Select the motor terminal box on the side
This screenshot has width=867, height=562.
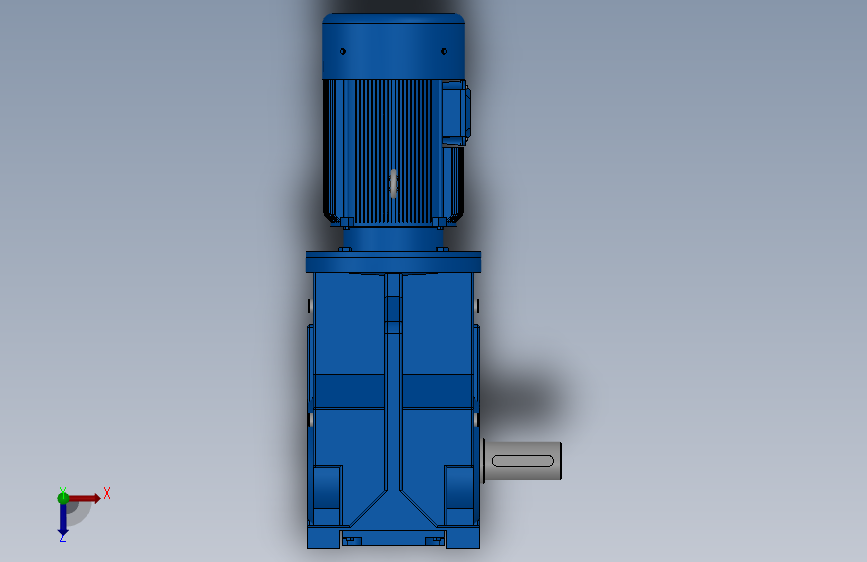(x=456, y=113)
